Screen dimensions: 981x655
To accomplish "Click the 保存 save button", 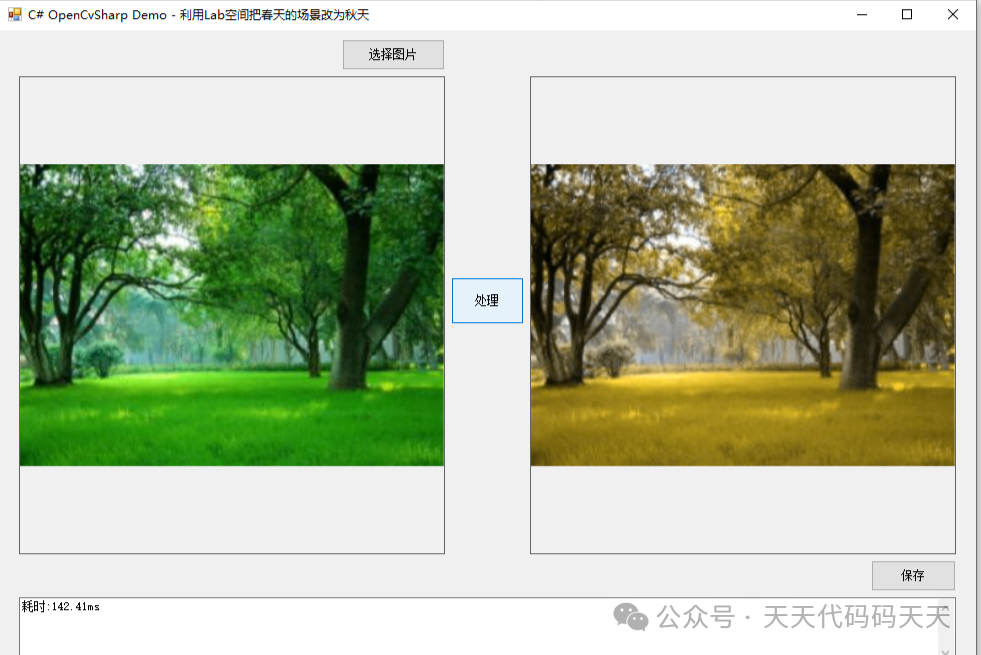I will [913, 575].
